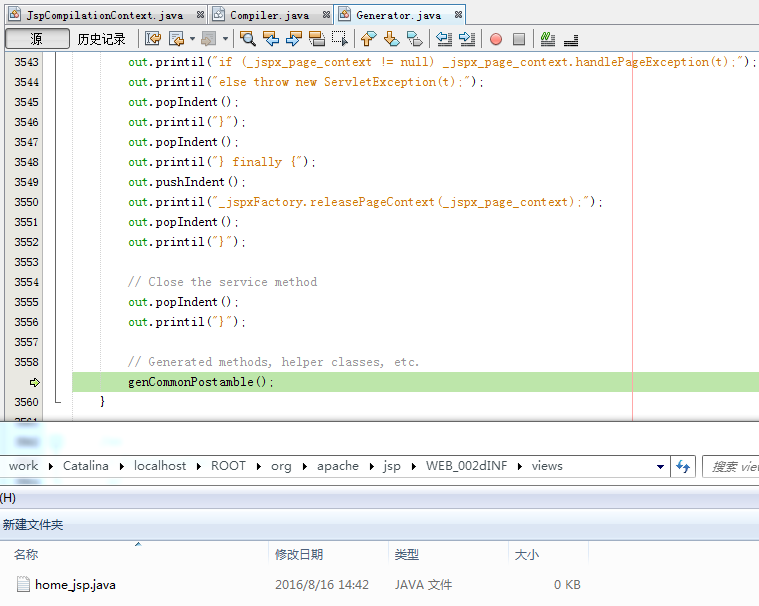Click 'Catalina' in the address breadcrumb

click(86, 466)
